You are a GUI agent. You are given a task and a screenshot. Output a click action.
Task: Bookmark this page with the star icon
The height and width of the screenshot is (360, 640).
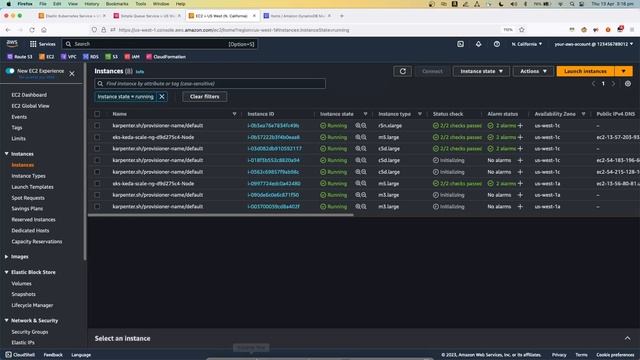pyautogui.click(x=522, y=30)
